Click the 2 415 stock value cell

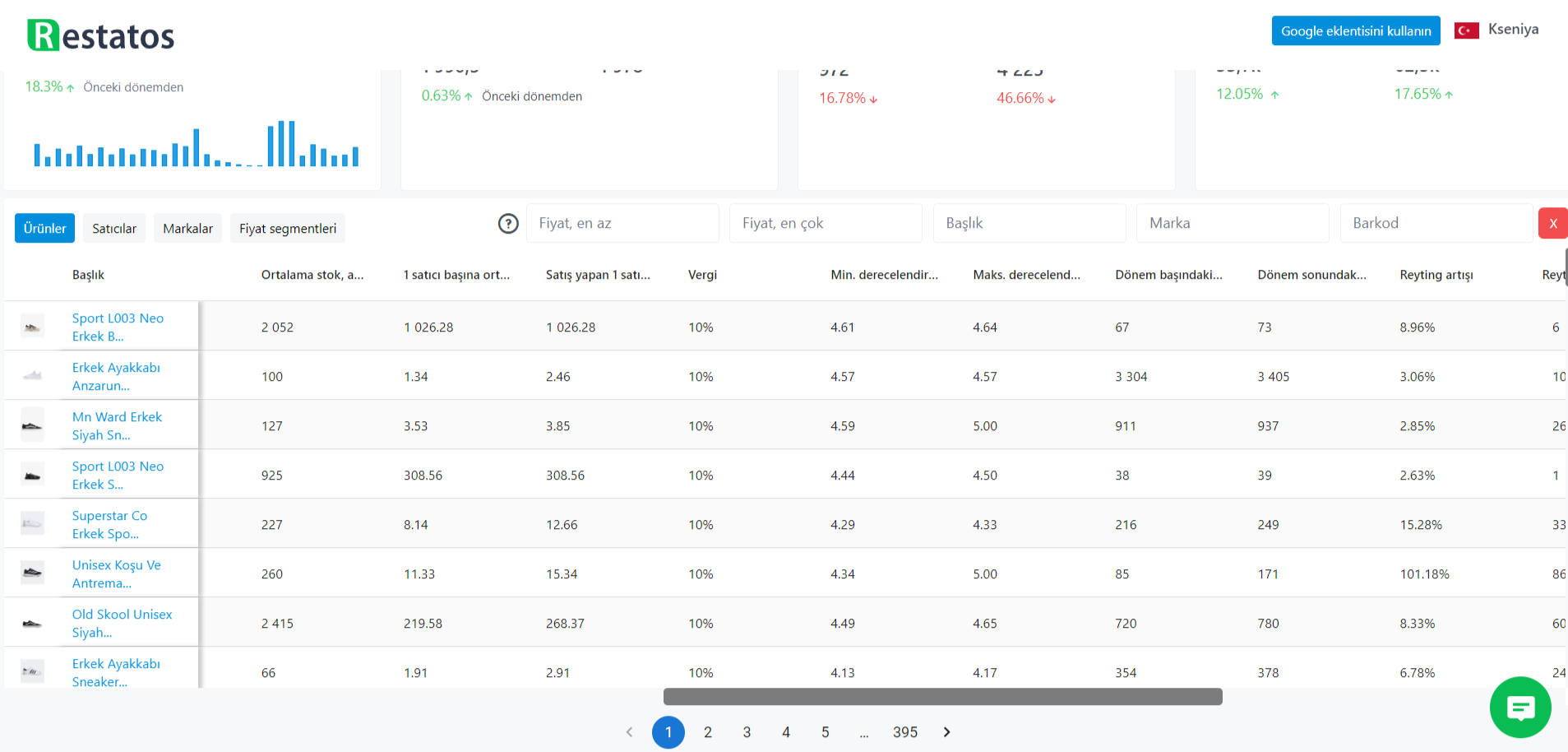(277, 624)
